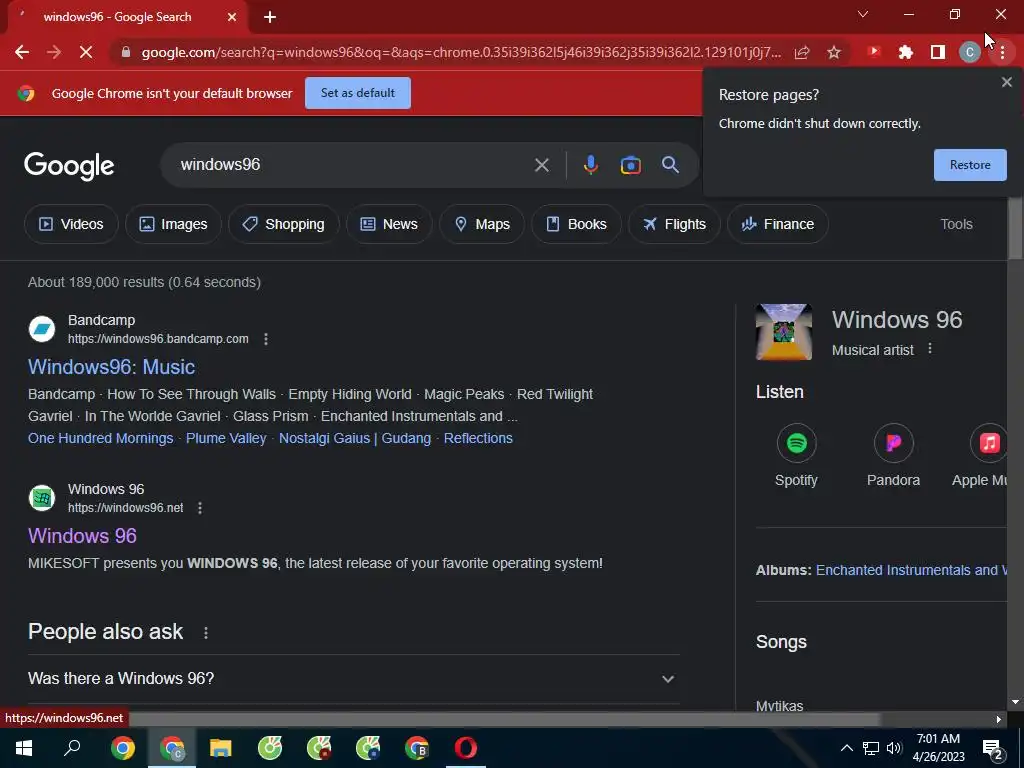Open the Nostalgi Gaius | Gudang link

coord(355,438)
